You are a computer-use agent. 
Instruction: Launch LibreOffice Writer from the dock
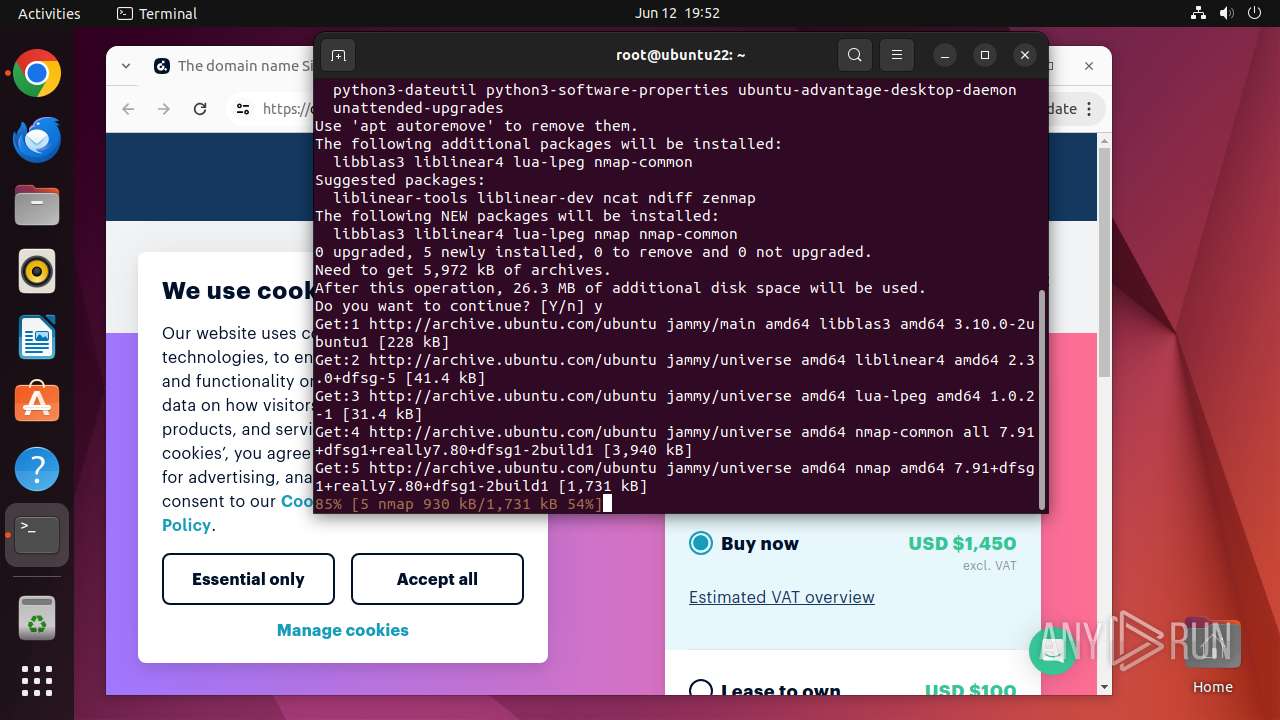click(x=37, y=337)
